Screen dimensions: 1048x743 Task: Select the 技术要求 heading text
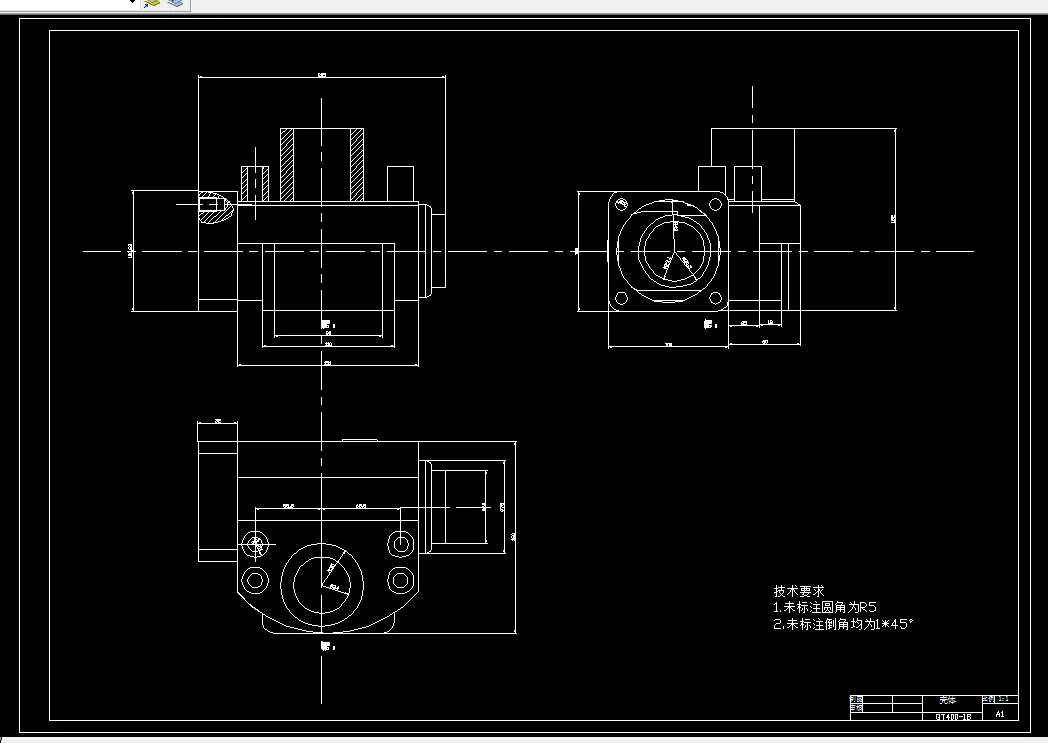[799, 591]
